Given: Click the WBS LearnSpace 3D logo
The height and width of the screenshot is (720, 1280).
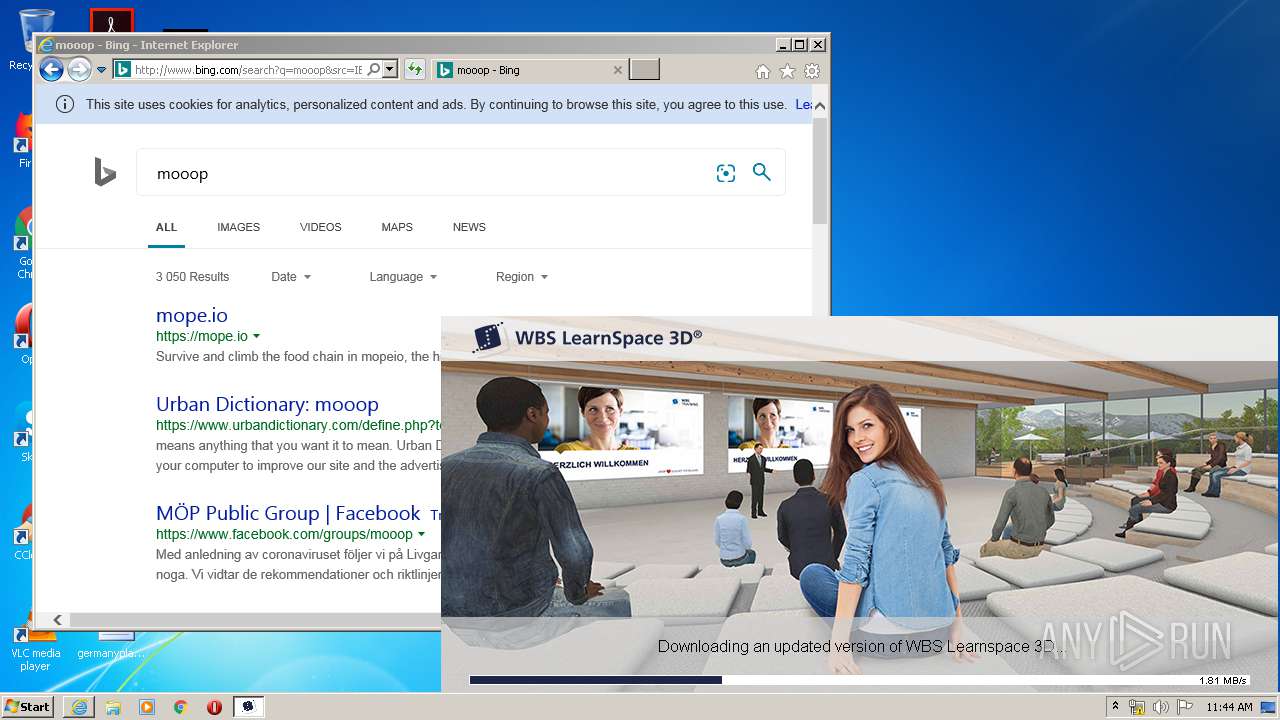Looking at the screenshot, I should (587, 338).
